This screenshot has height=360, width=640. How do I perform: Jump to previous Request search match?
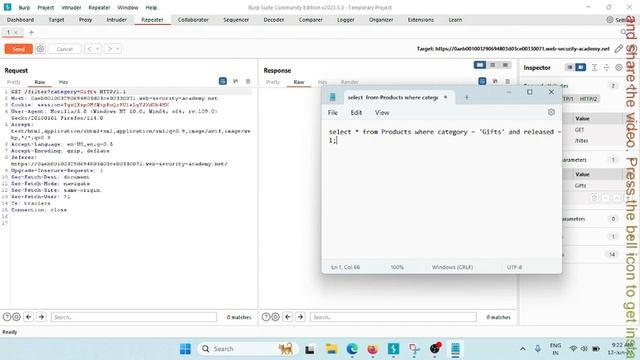pyautogui.click(x=29, y=317)
